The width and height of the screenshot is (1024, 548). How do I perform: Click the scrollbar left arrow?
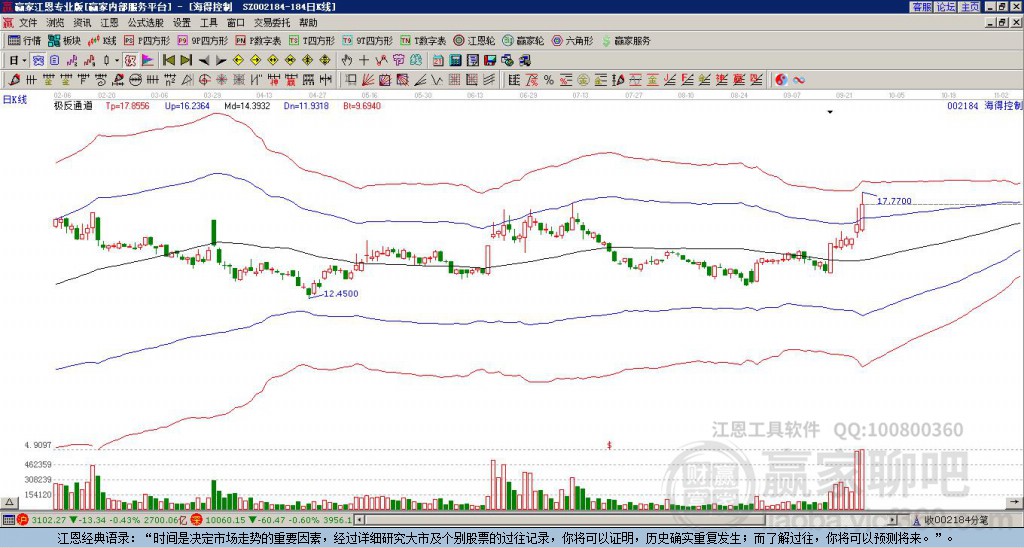click(x=359, y=520)
